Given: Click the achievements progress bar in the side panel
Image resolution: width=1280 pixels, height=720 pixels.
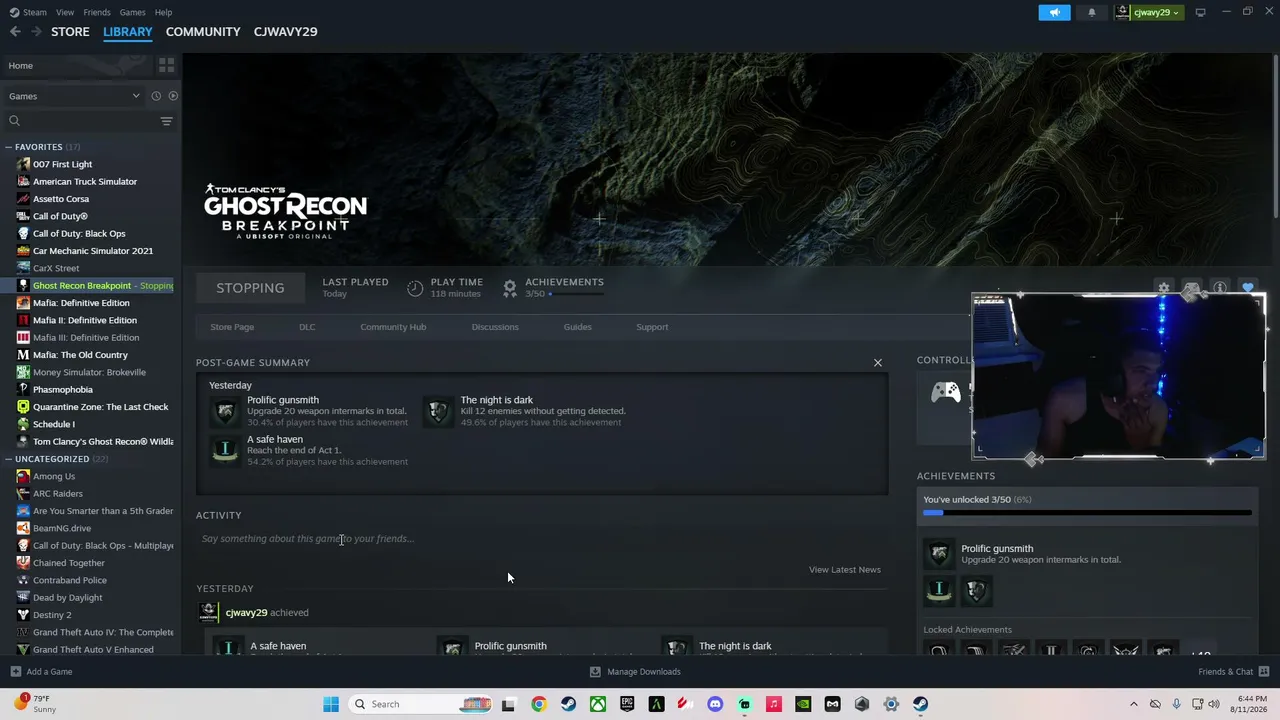Looking at the screenshot, I should [1087, 513].
